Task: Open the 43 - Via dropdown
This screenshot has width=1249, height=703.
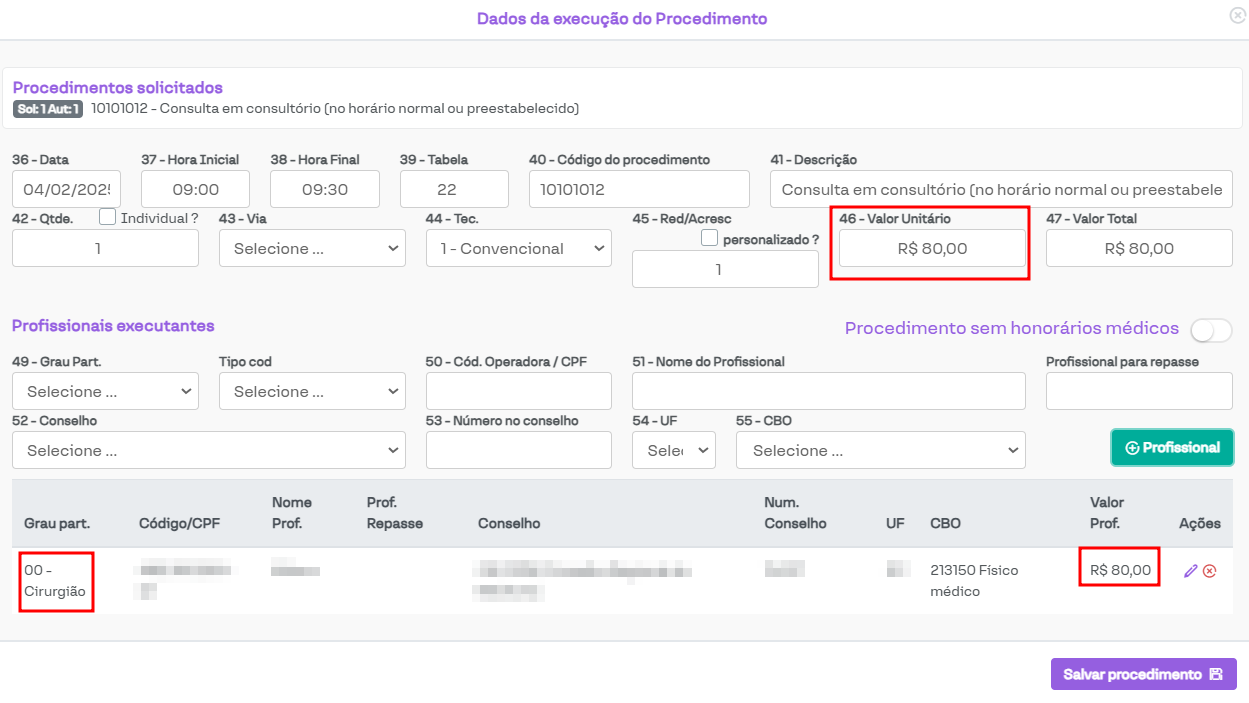Action: [312, 249]
